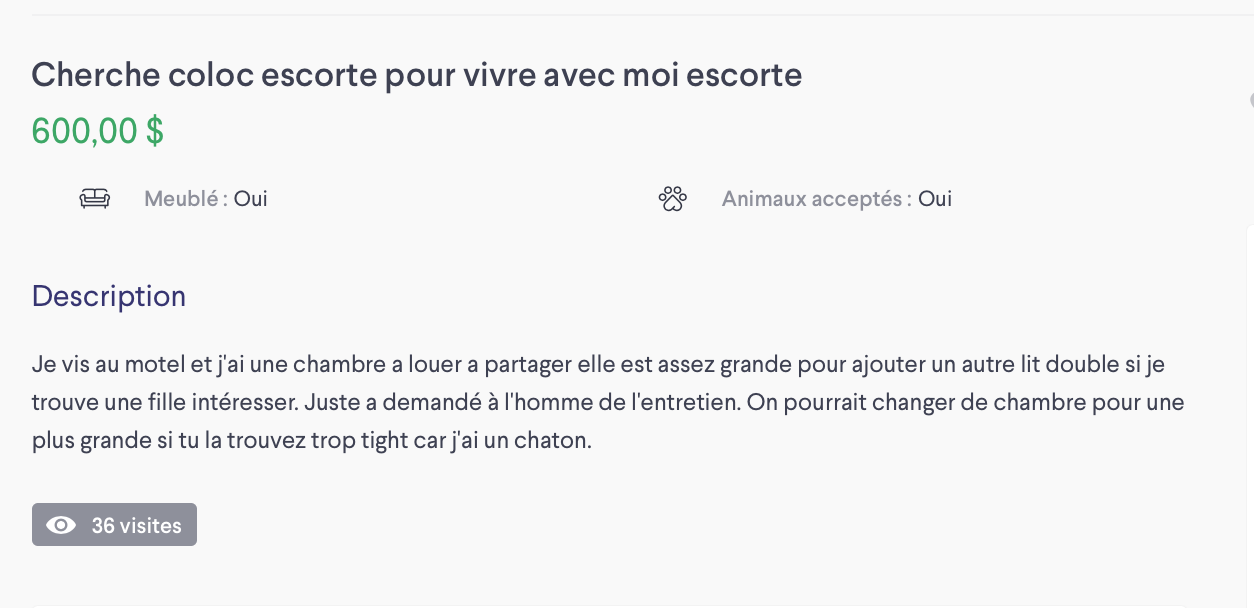Click "Oui" next to Meublé
The image size is (1254, 608).
point(251,199)
